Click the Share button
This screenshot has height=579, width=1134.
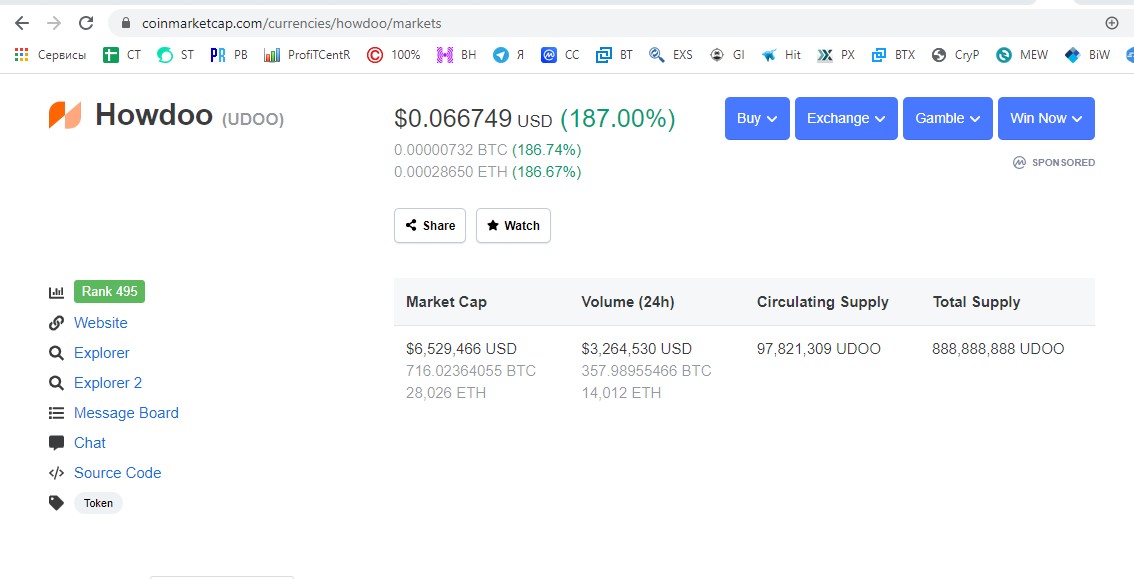pos(430,226)
